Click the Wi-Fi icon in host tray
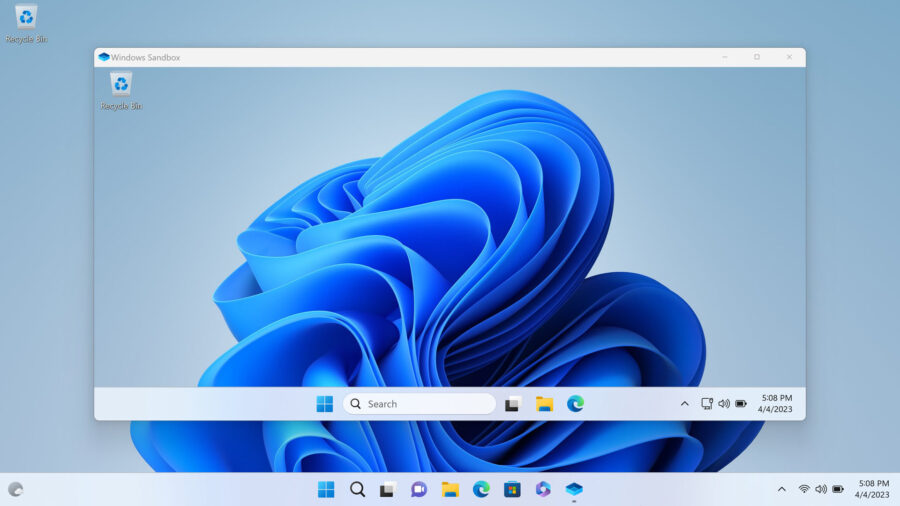The width and height of the screenshot is (900, 506). pyautogui.click(x=804, y=489)
